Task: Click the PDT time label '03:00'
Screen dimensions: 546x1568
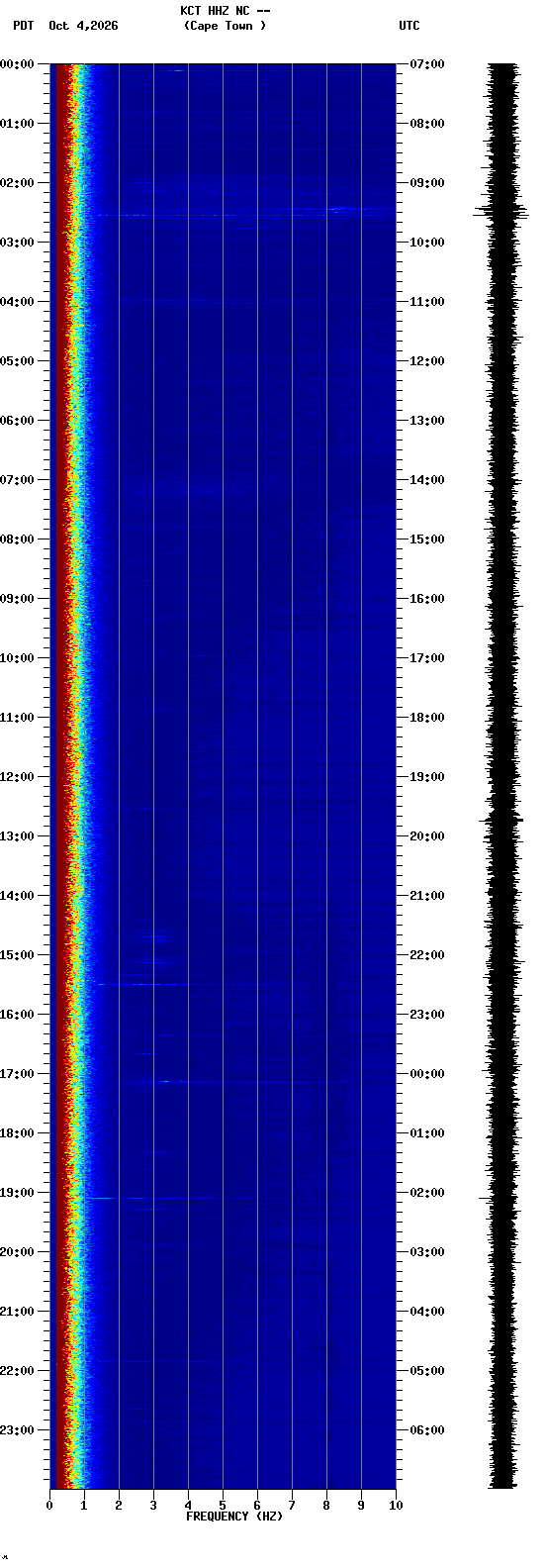Action: (x=17, y=243)
